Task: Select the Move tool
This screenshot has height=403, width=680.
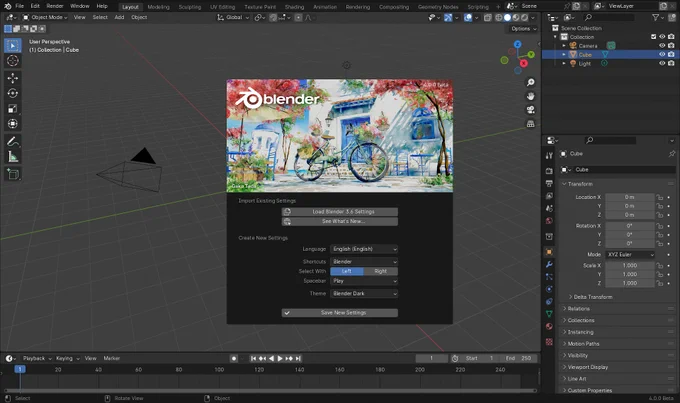Action: pyautogui.click(x=13, y=78)
